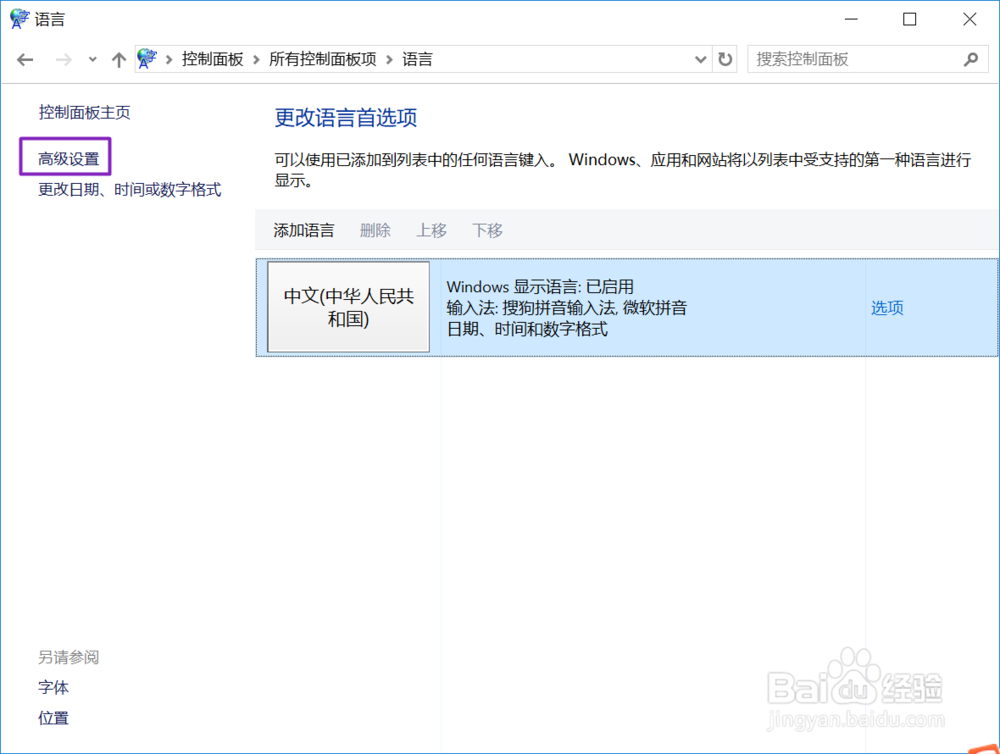
Task: Click 上移 to move language up
Action: coord(431,230)
